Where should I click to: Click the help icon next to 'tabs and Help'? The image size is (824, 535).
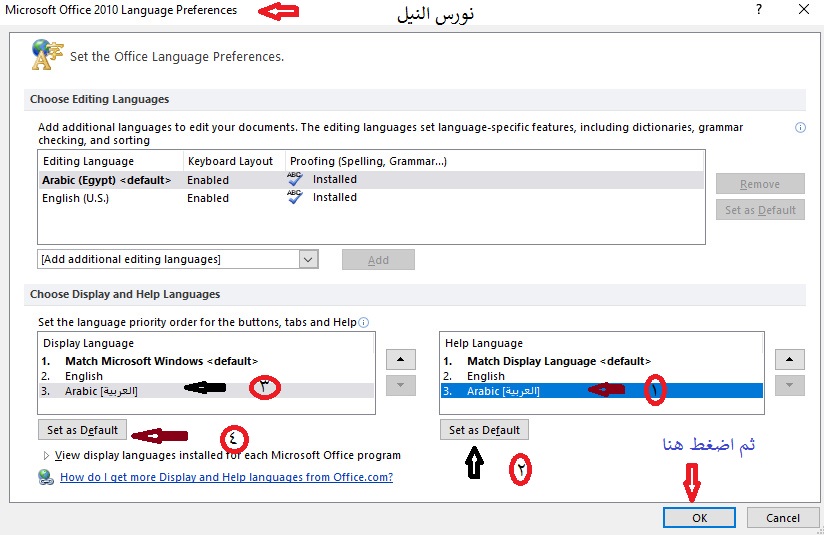364,322
